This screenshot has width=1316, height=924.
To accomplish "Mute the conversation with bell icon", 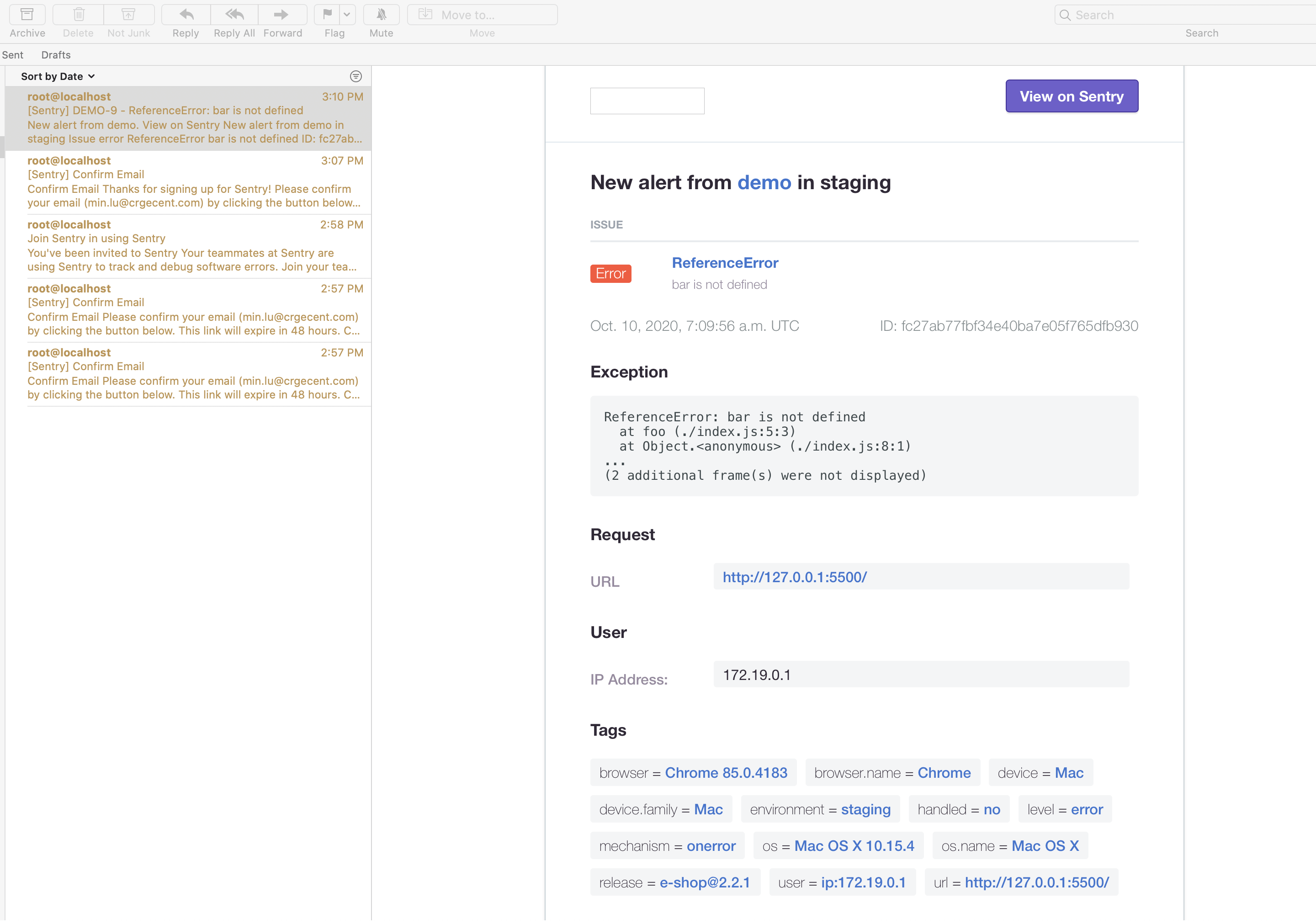I will (x=381, y=15).
